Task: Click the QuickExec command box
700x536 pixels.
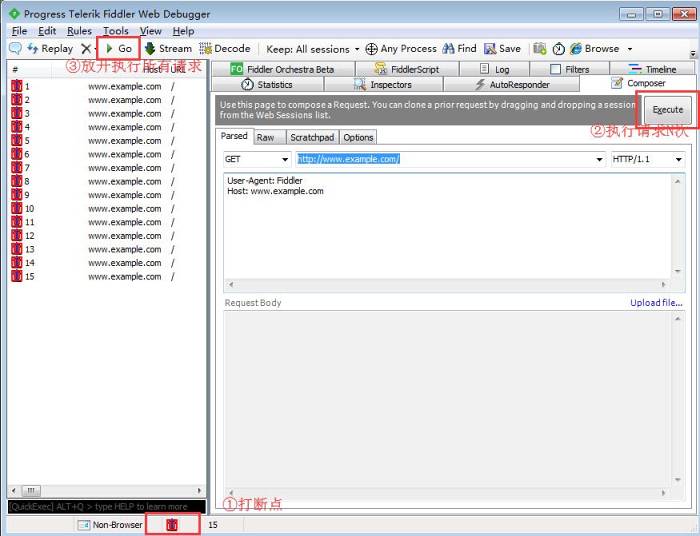Action: 107,507
